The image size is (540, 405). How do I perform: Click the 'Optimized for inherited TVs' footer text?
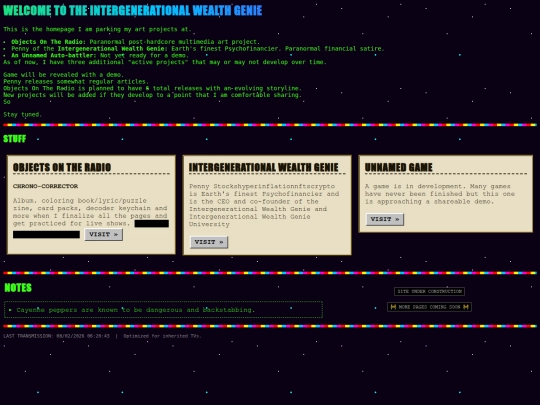pyautogui.click(x=162, y=336)
